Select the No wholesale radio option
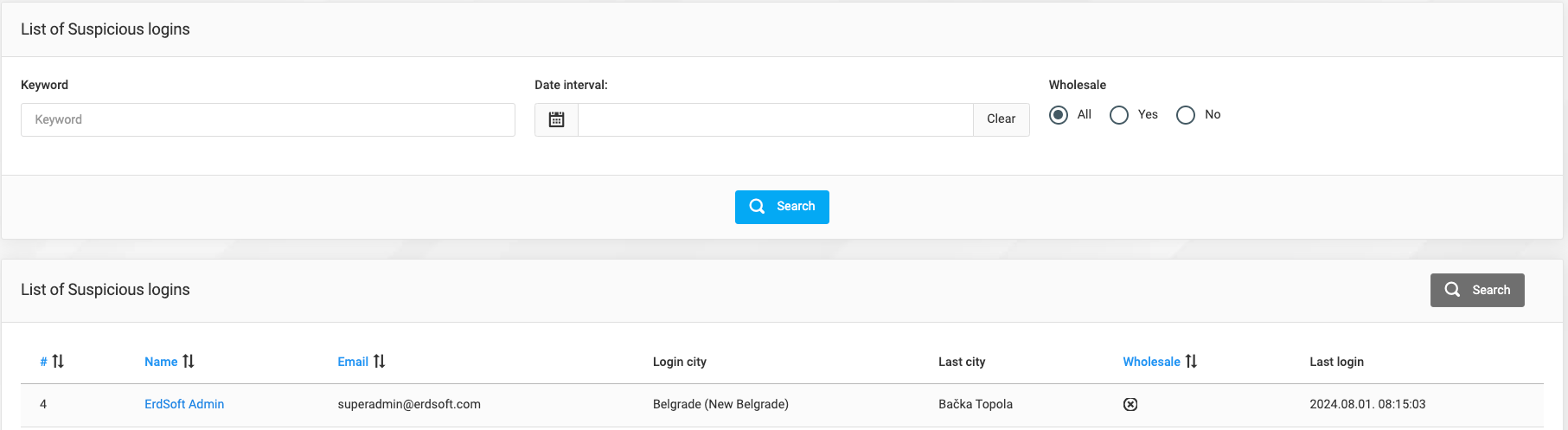1568x430 pixels. click(1186, 115)
